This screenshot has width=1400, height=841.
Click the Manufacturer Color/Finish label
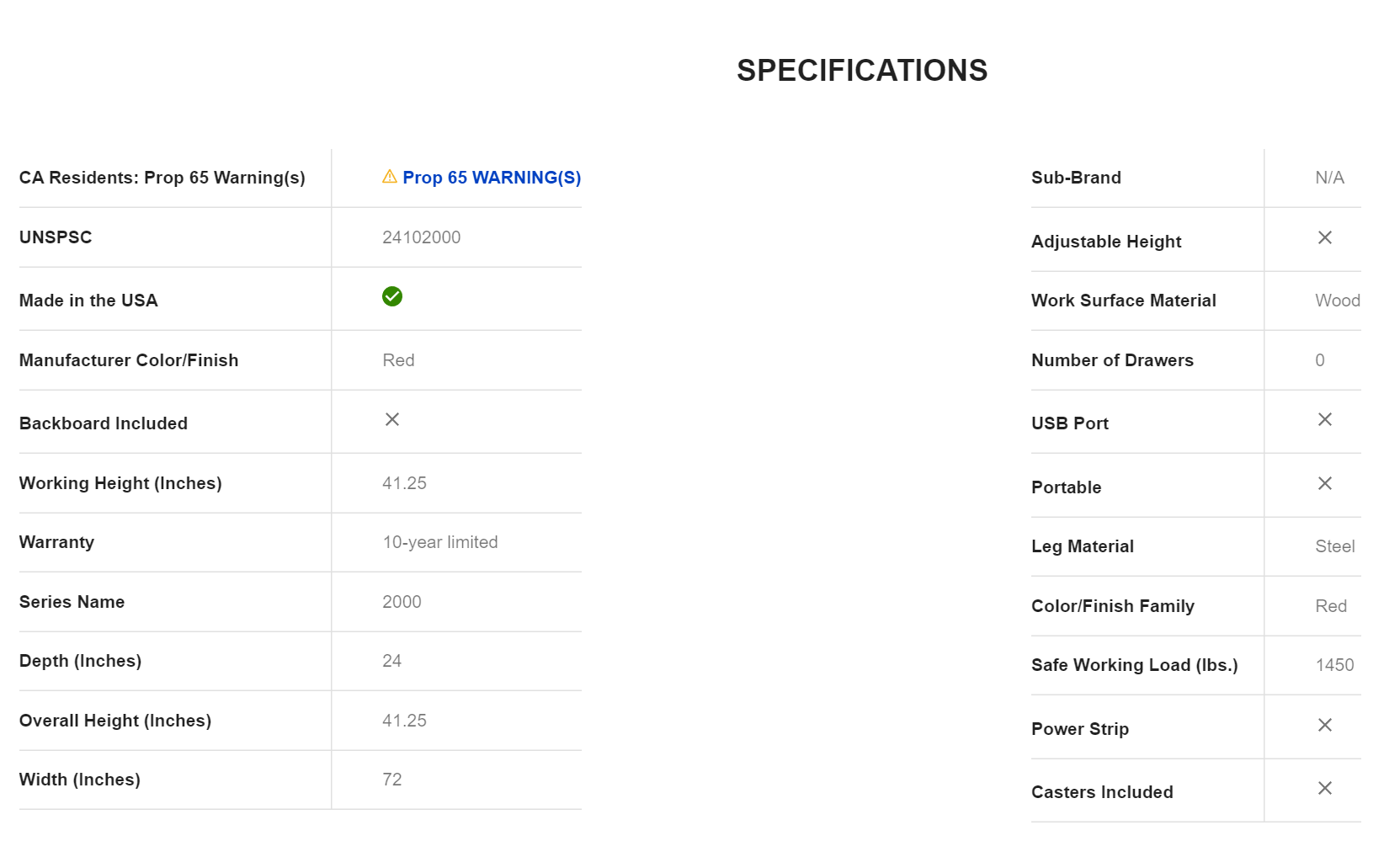(129, 360)
